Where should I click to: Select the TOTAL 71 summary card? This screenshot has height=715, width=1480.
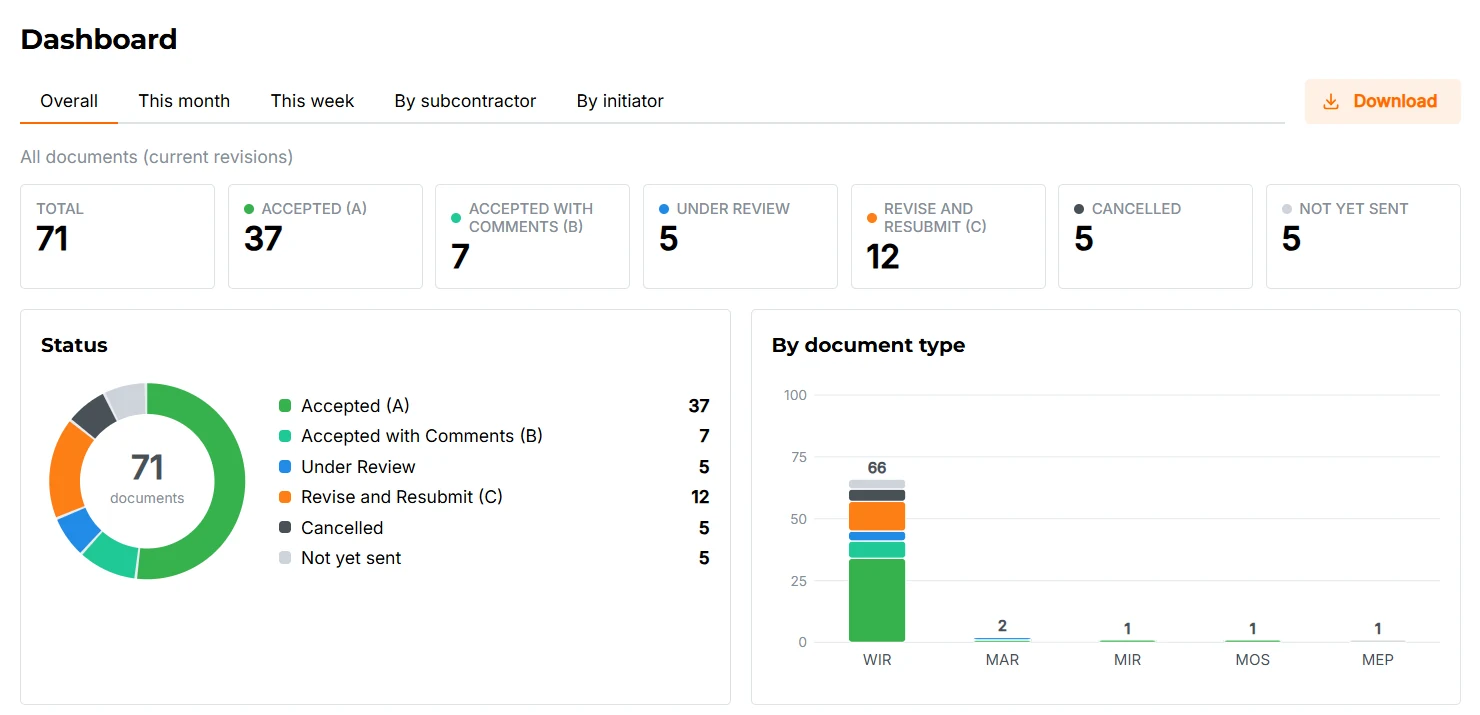tap(118, 236)
